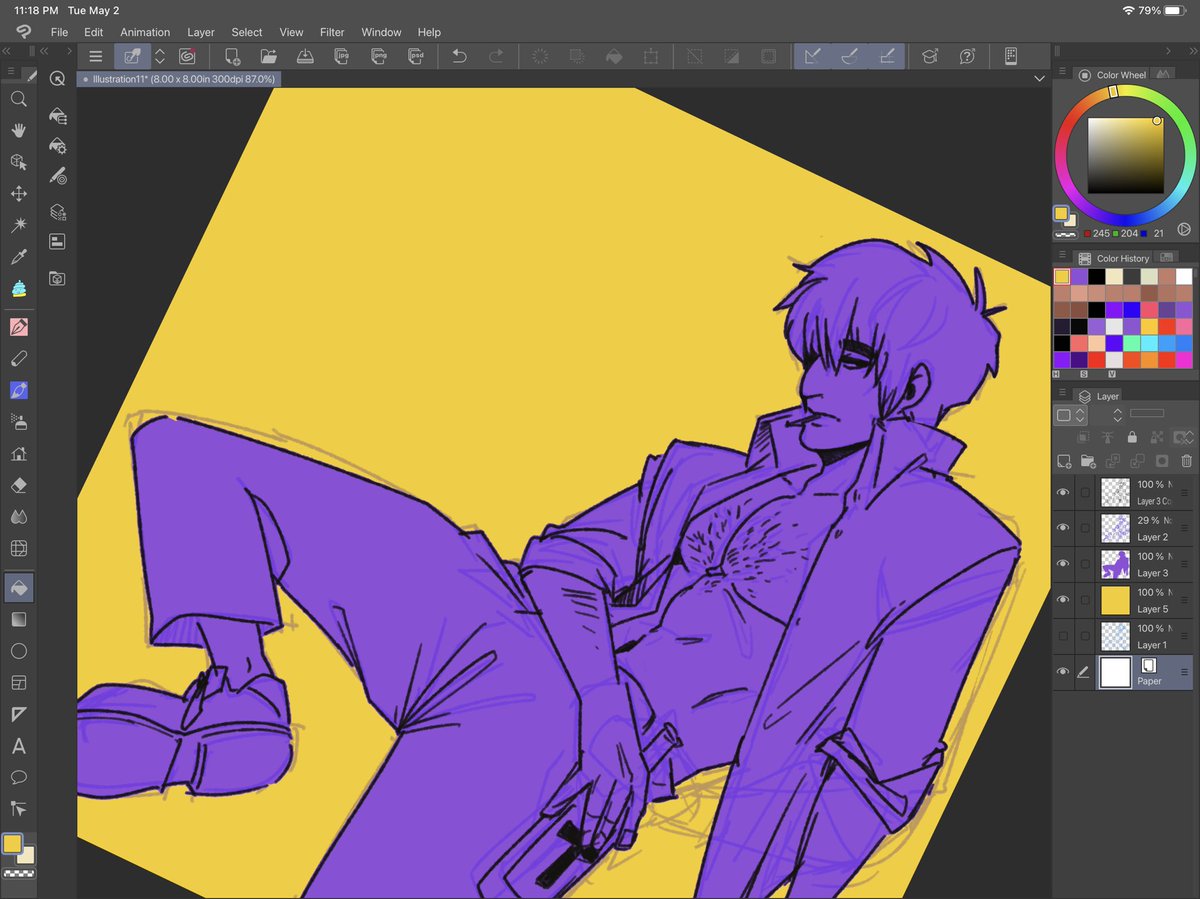Open layer color dropdown stepper in Layer panel

point(1081,415)
